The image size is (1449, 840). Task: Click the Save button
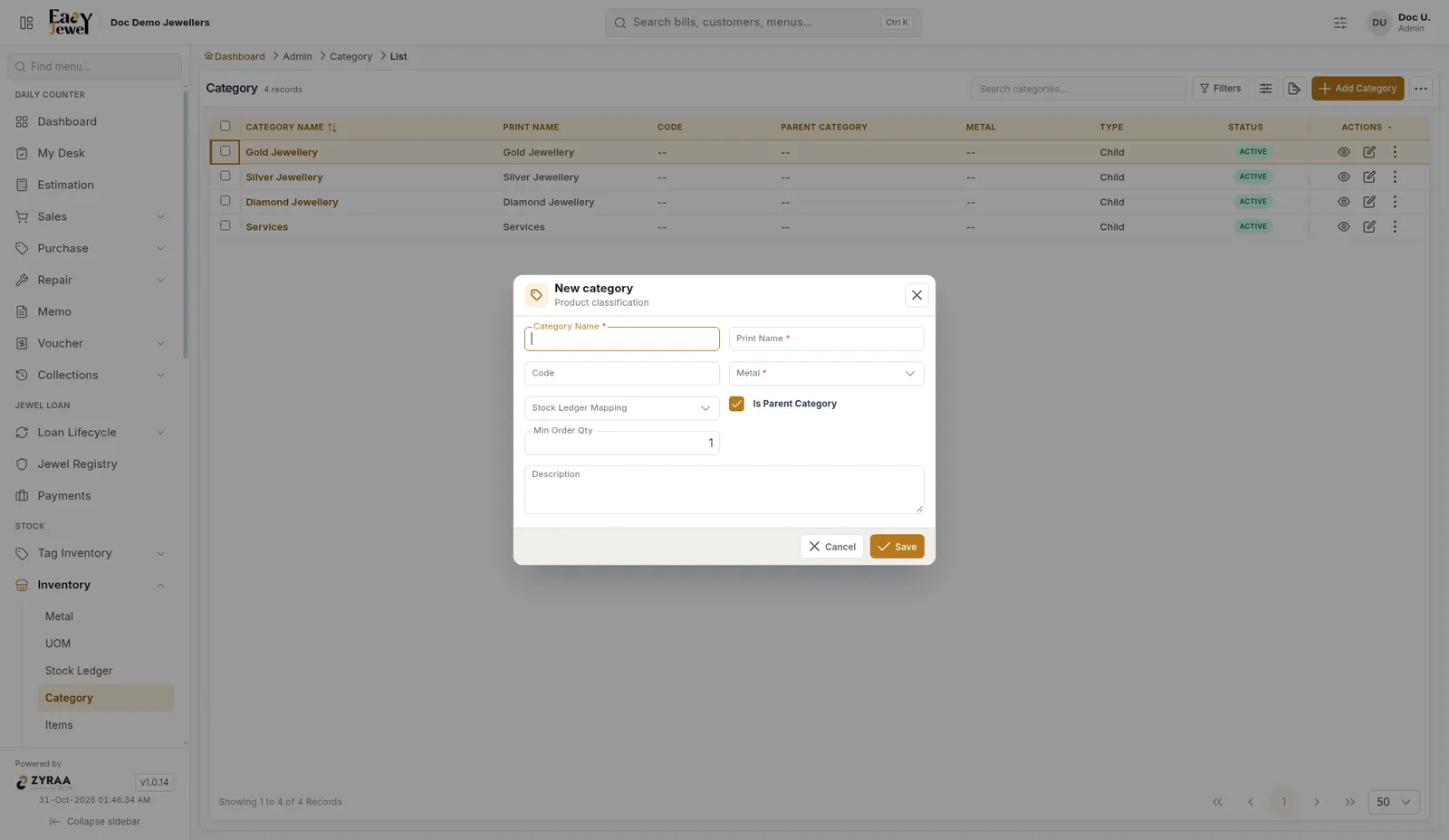pyautogui.click(x=897, y=547)
